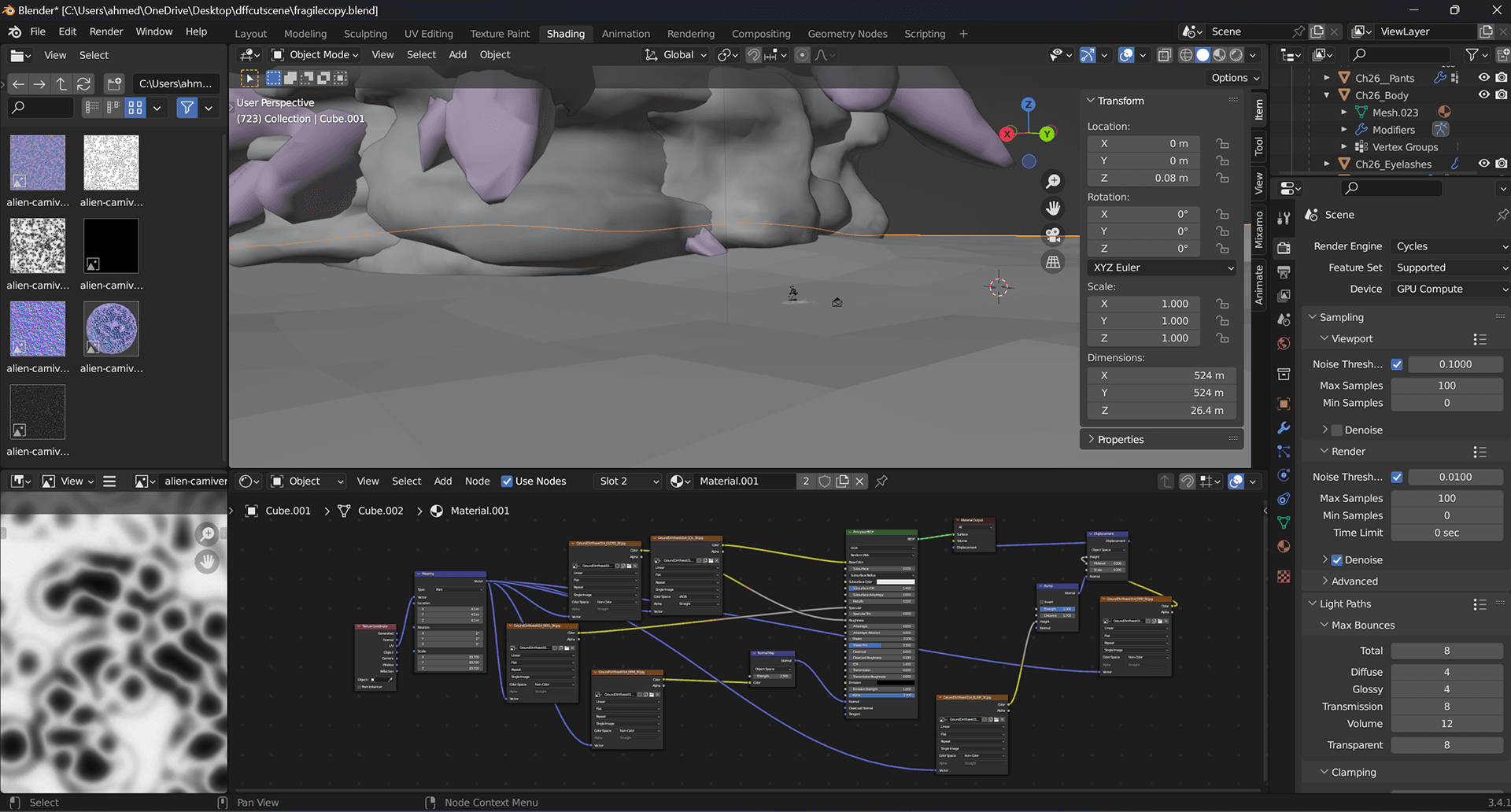Open the XYZ Euler rotation mode dropdown
The image size is (1511, 812).
[x=1162, y=268]
